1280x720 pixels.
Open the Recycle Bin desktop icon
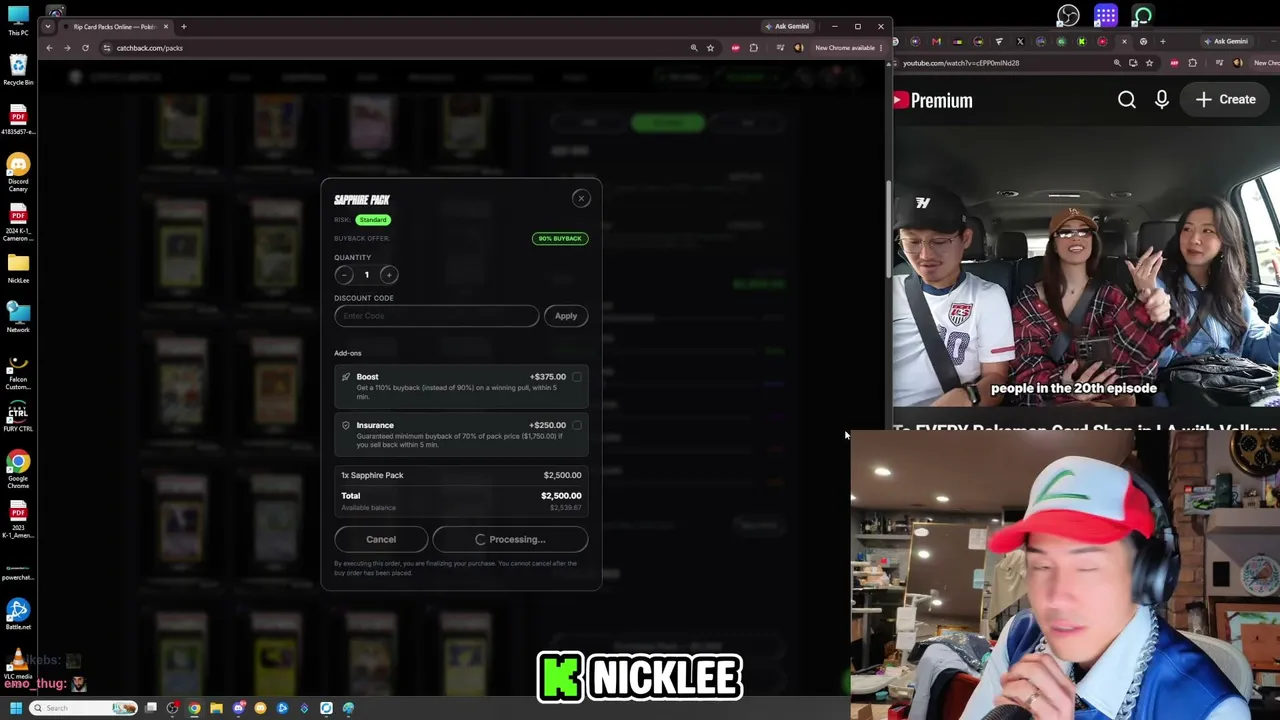click(x=18, y=70)
